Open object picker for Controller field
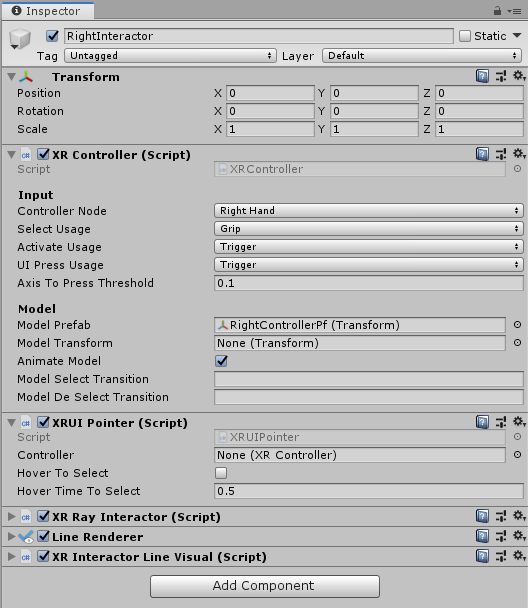The image size is (528, 608). pos(517,454)
